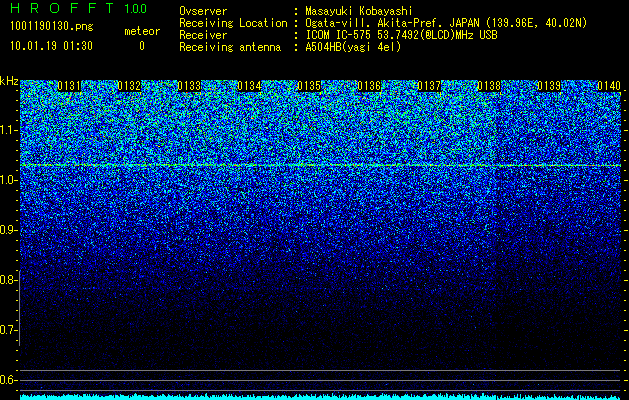629x400 pixels.
Task: Select the 0133 time marker label
Action: [189, 86]
